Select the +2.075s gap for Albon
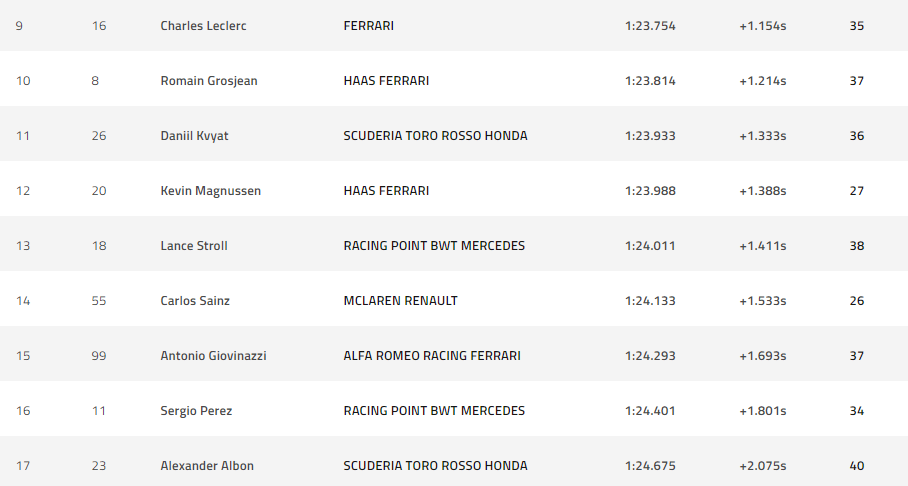This screenshot has width=908, height=486. (x=762, y=466)
